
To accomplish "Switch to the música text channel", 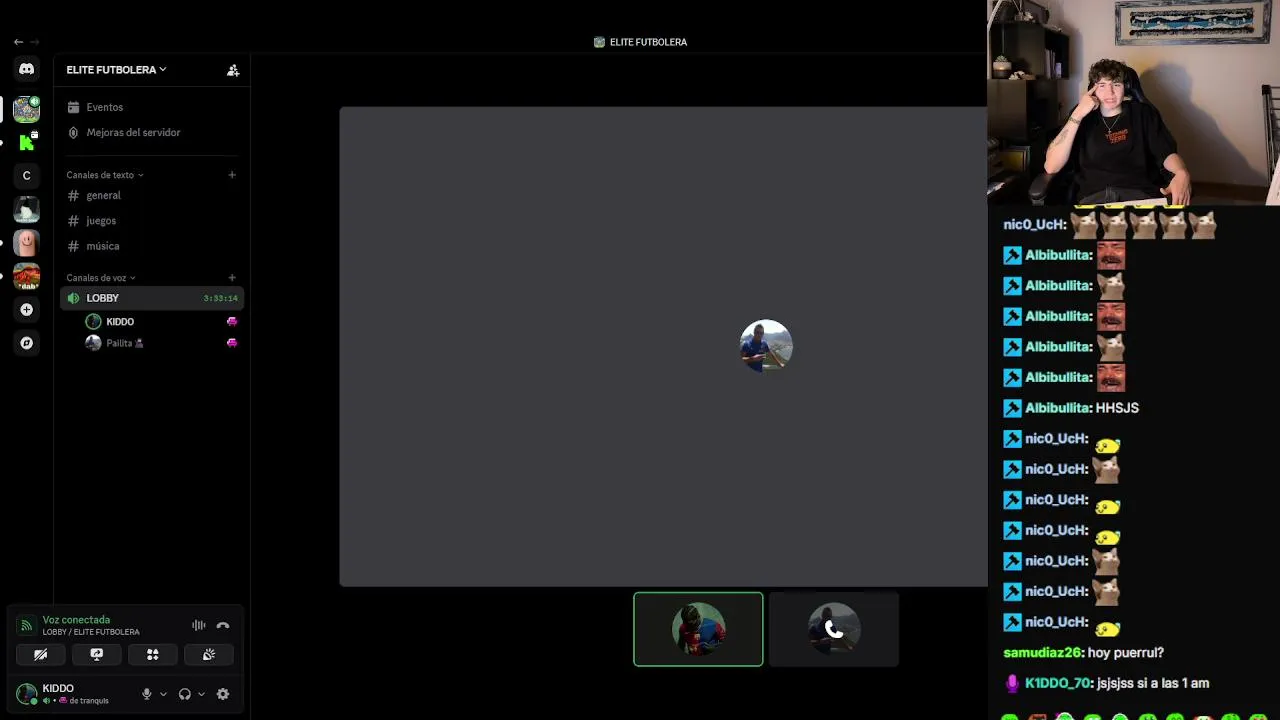I will point(151,246).
